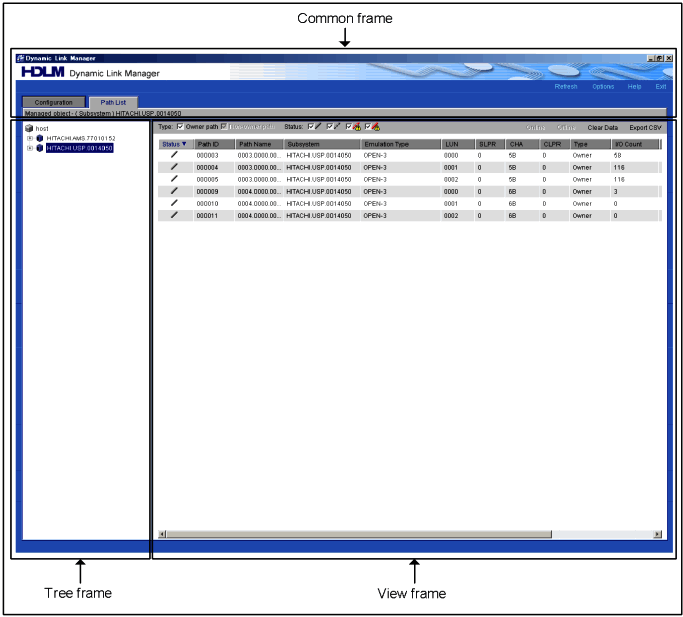This screenshot has width=683, height=617.
Task: Click the HDLM logo in the header
Action: [43, 71]
